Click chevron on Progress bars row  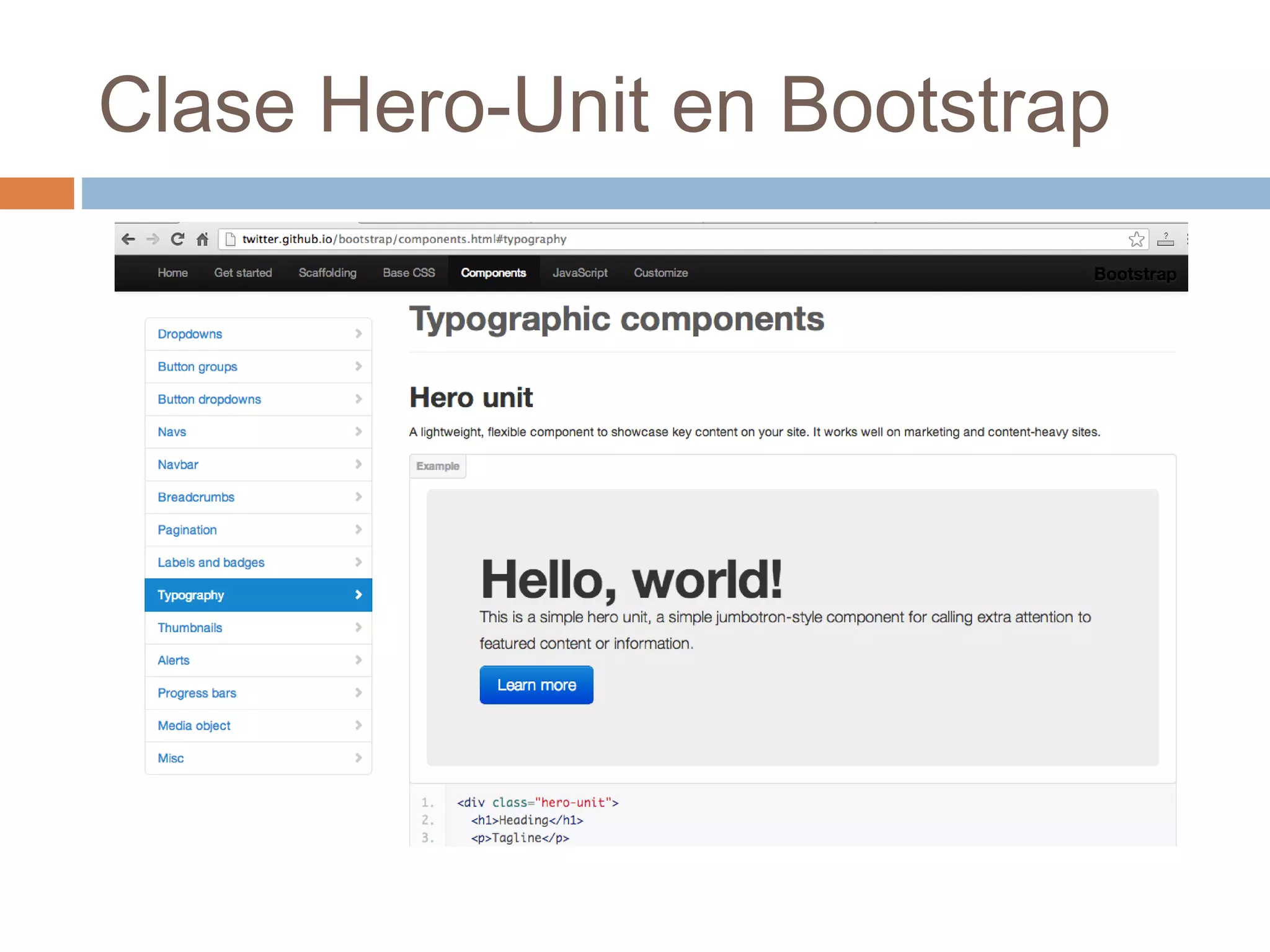point(358,693)
